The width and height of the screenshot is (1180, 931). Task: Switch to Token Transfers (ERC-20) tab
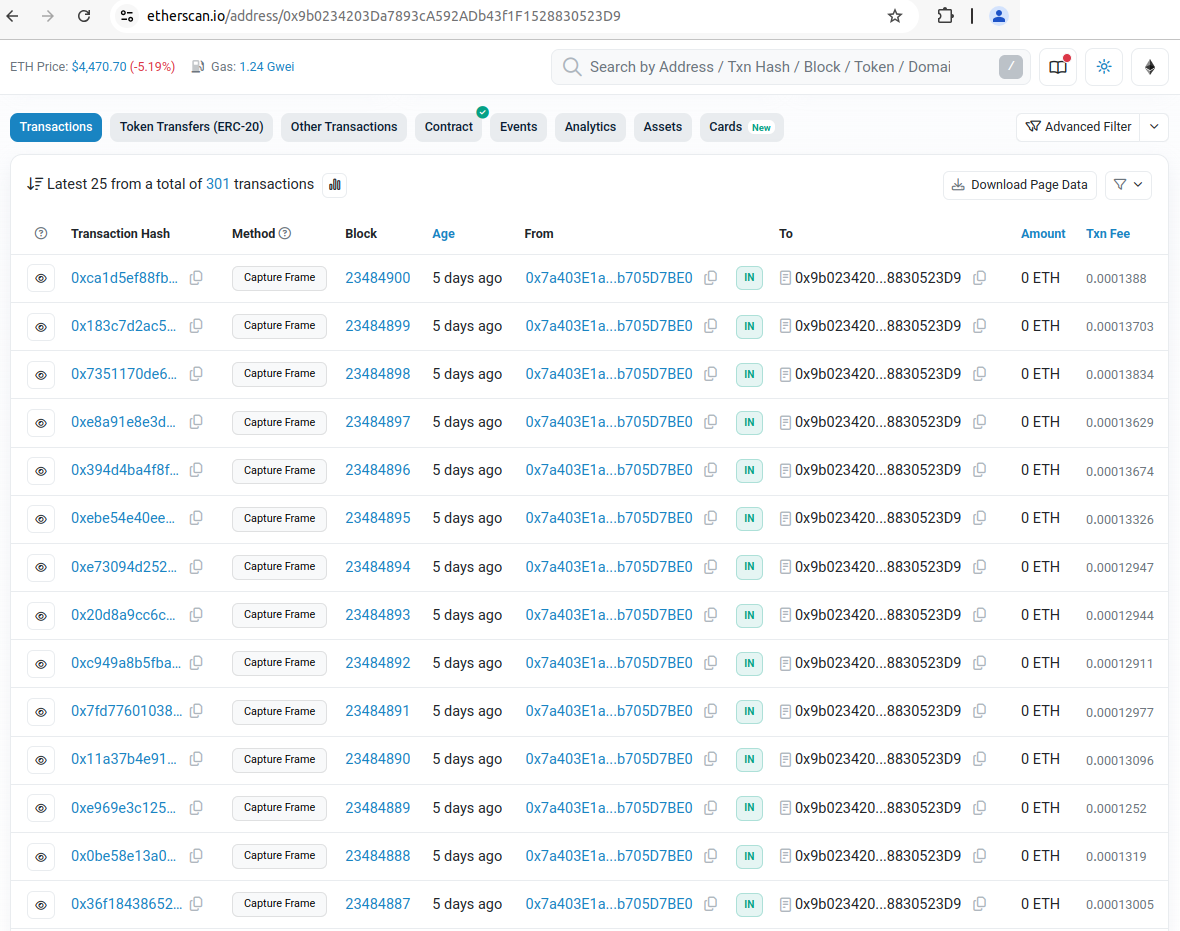(x=191, y=127)
